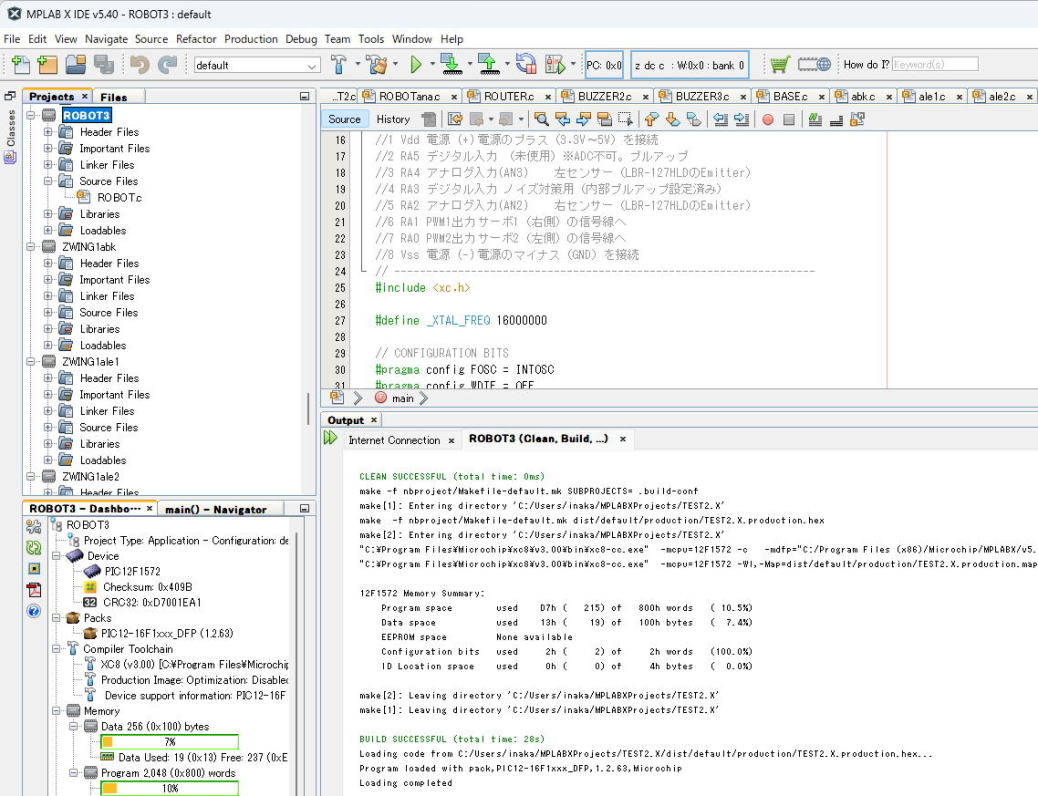Toggle Software Breakpoint icon in Dashboard
Viewport: 1038px width, 796px height.
[33, 568]
